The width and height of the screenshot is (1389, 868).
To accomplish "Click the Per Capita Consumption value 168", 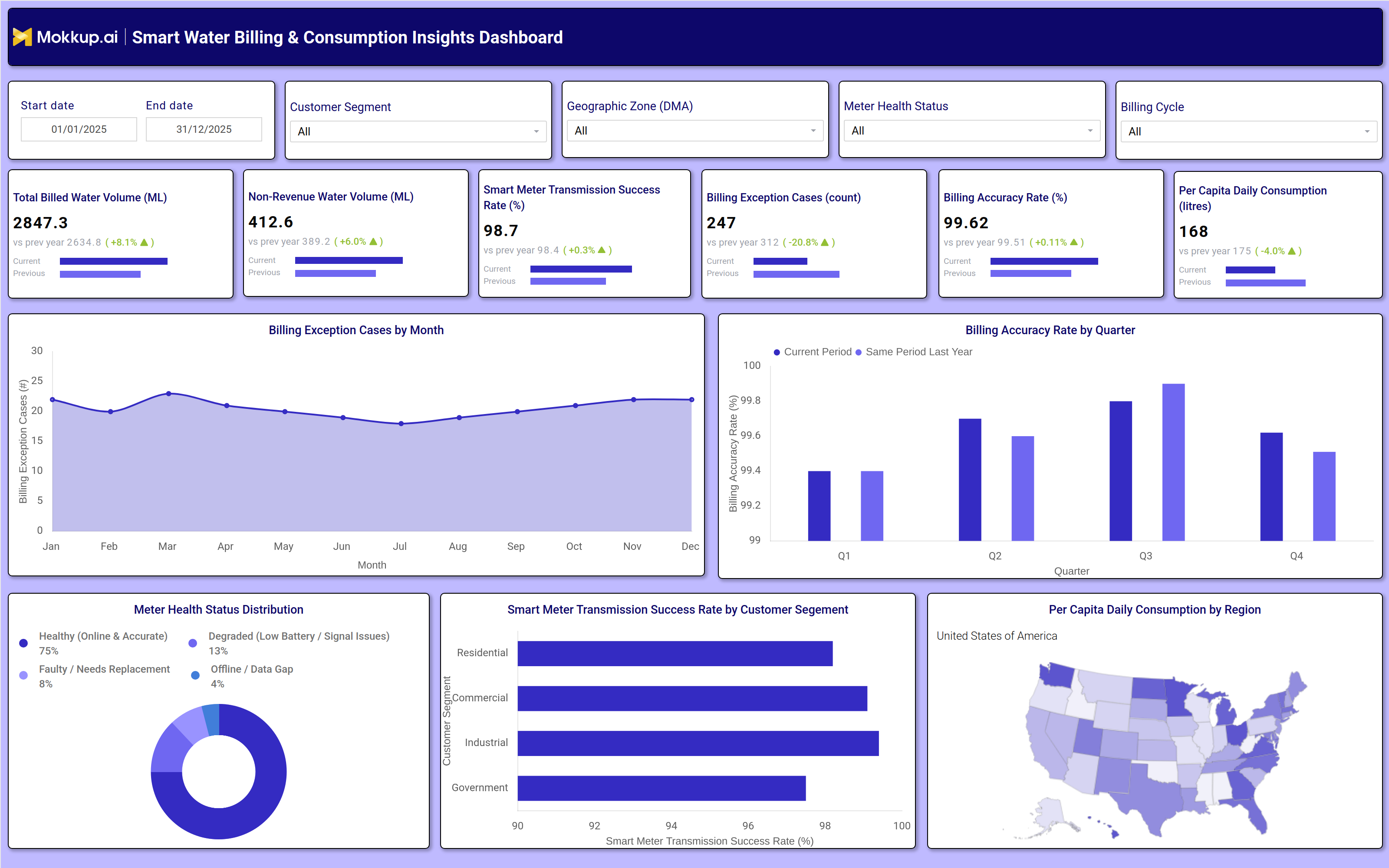I will [1193, 231].
